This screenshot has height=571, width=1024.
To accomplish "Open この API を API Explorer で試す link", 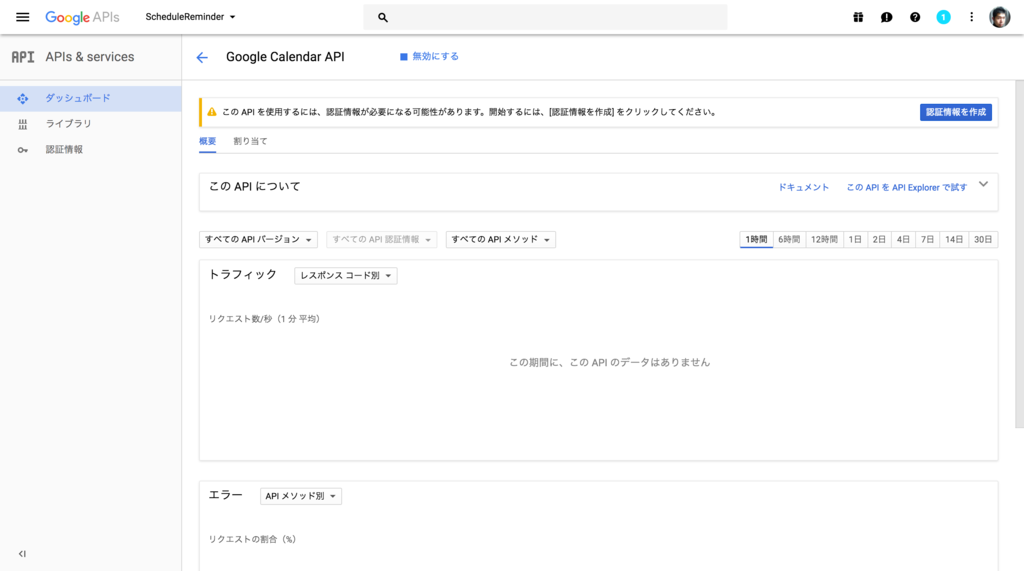I will coord(906,188).
